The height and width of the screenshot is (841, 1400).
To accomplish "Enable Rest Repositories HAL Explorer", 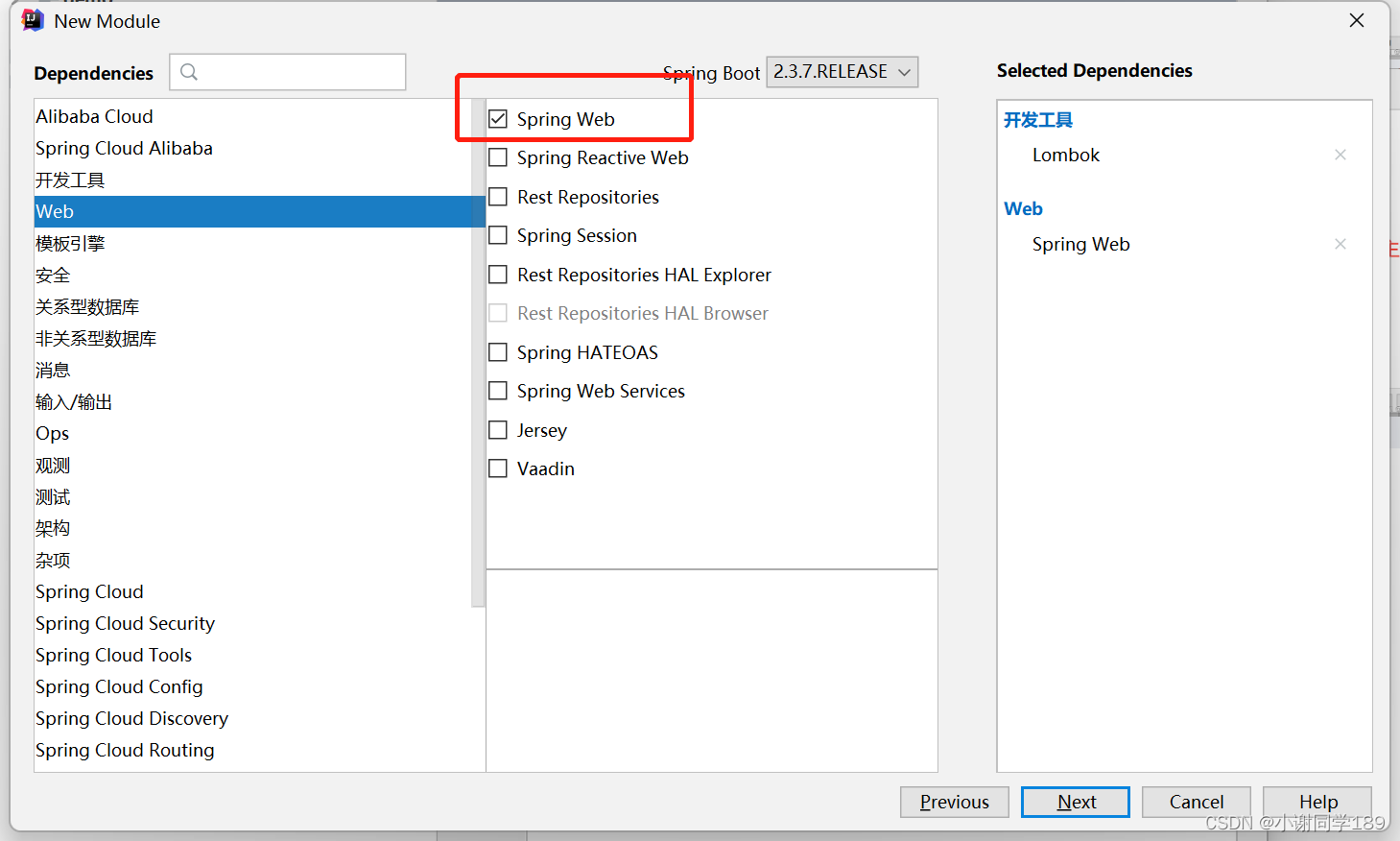I will pos(498,275).
